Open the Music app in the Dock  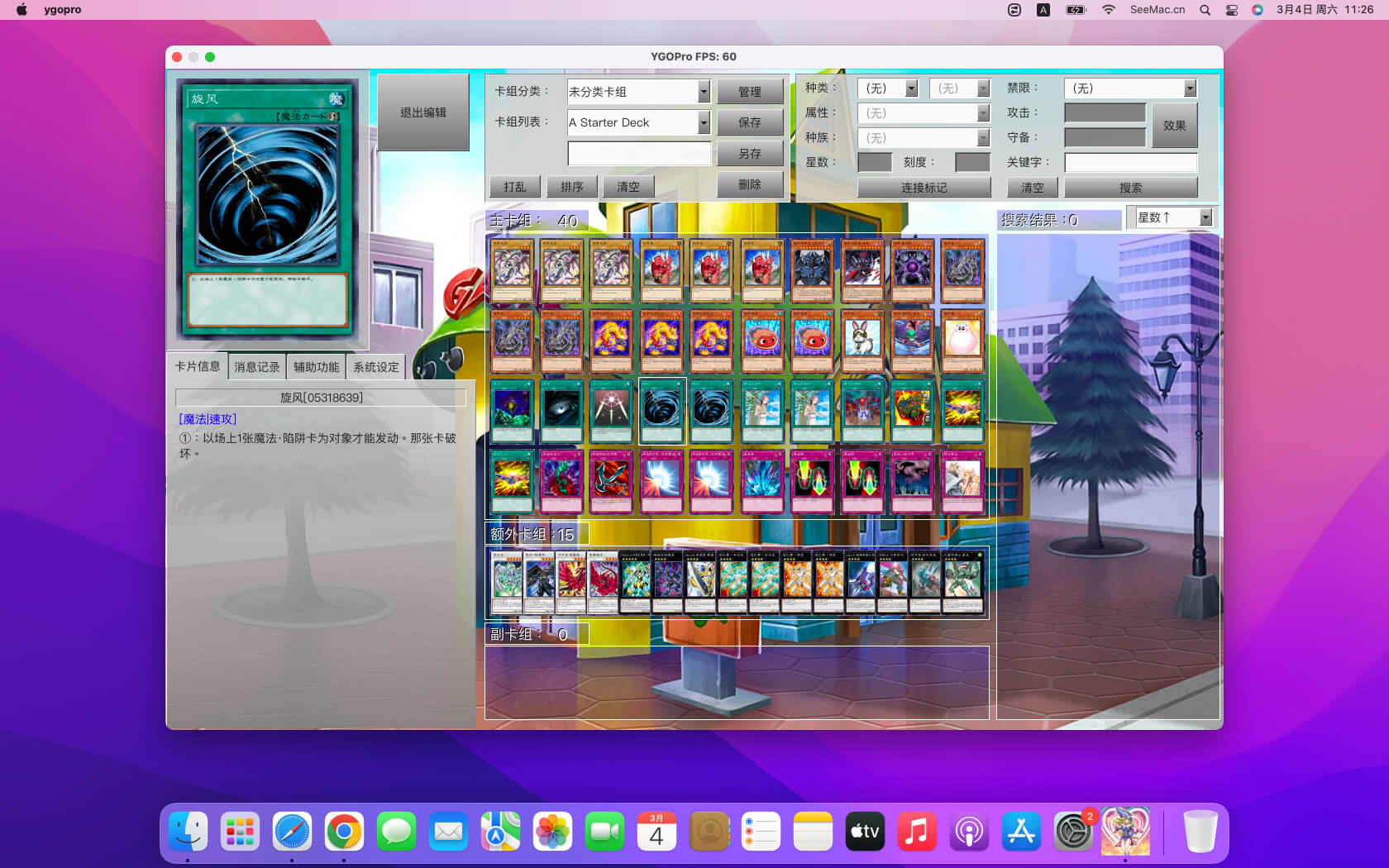[x=917, y=832]
